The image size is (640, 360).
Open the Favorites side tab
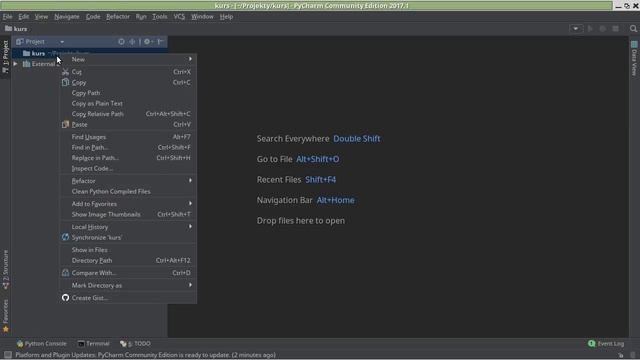6,316
